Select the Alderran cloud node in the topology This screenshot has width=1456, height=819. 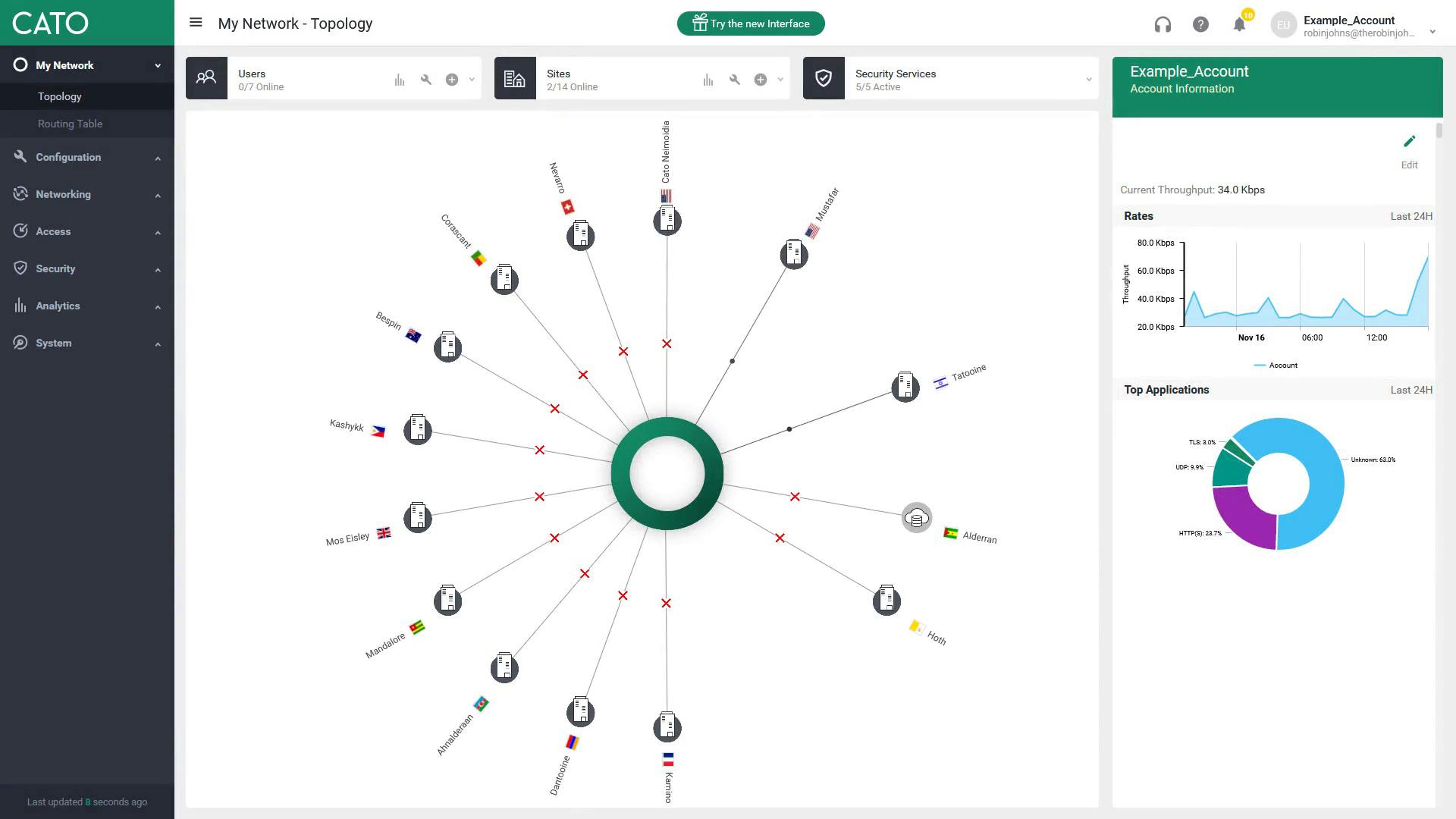pos(915,518)
